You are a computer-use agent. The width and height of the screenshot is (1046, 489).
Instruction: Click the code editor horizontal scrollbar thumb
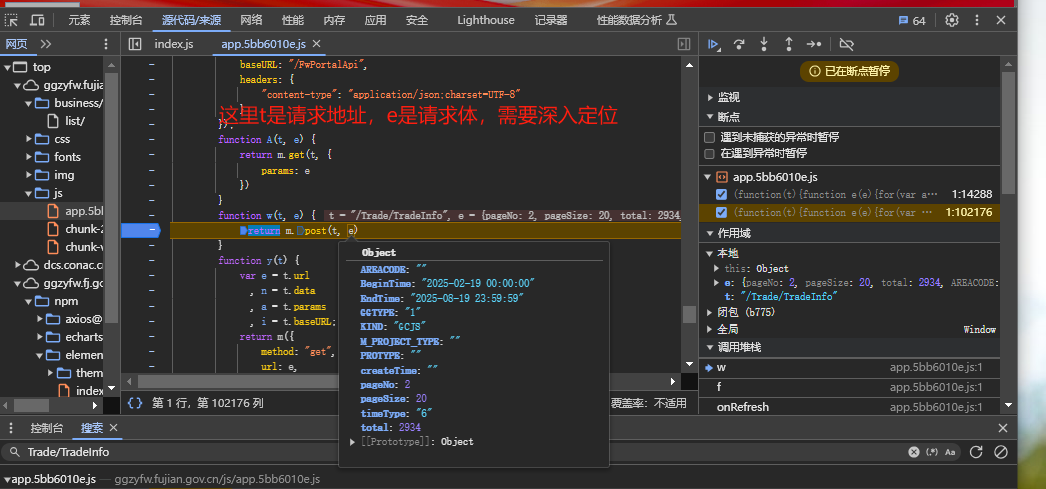tap(237, 382)
